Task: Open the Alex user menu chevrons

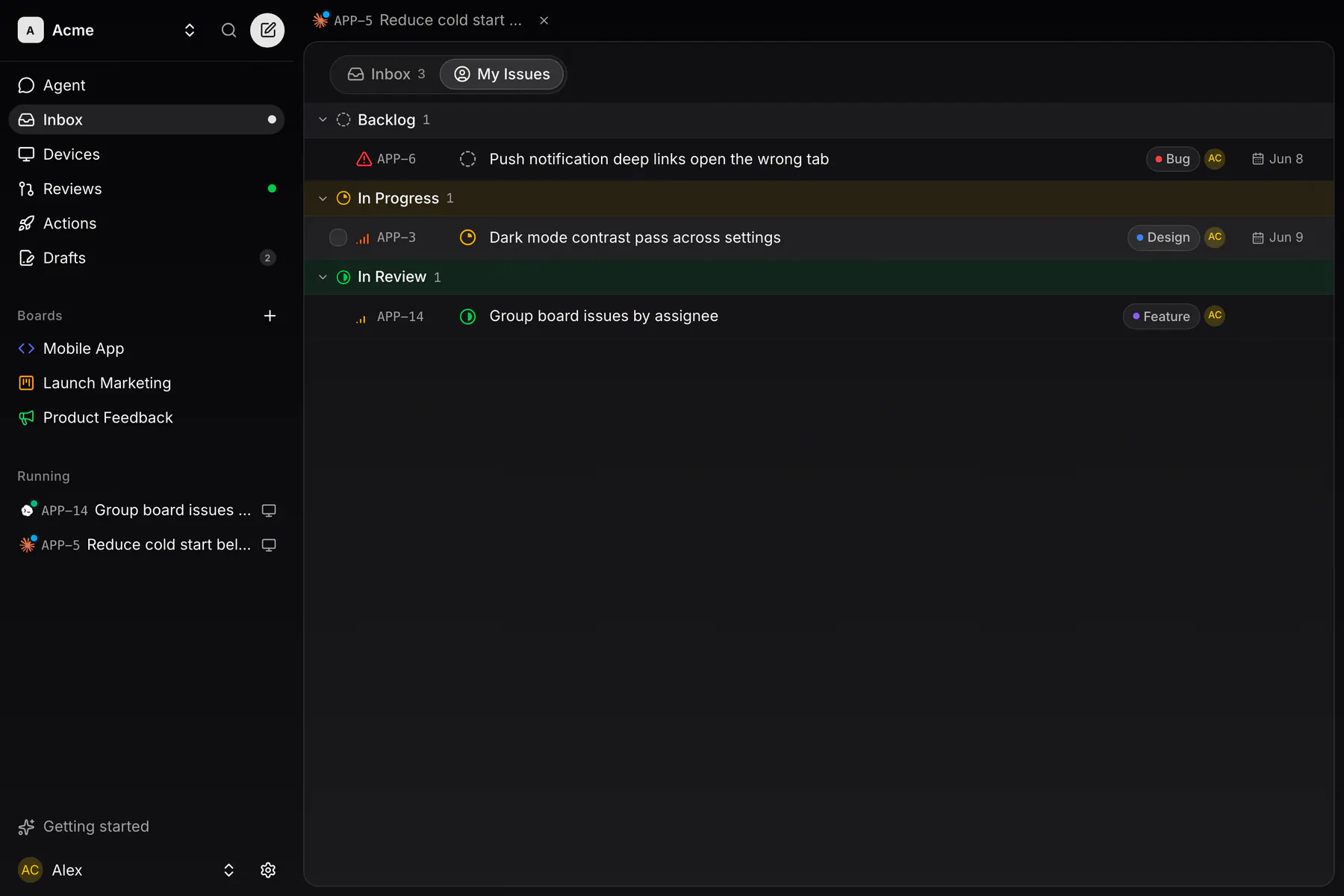Action: tap(228, 870)
